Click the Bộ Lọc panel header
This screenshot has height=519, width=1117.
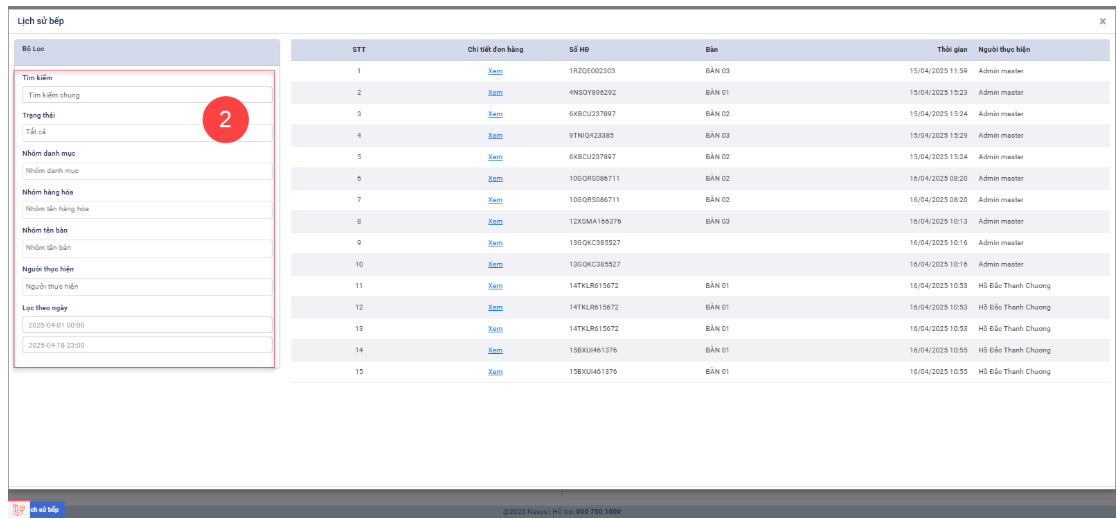(147, 48)
